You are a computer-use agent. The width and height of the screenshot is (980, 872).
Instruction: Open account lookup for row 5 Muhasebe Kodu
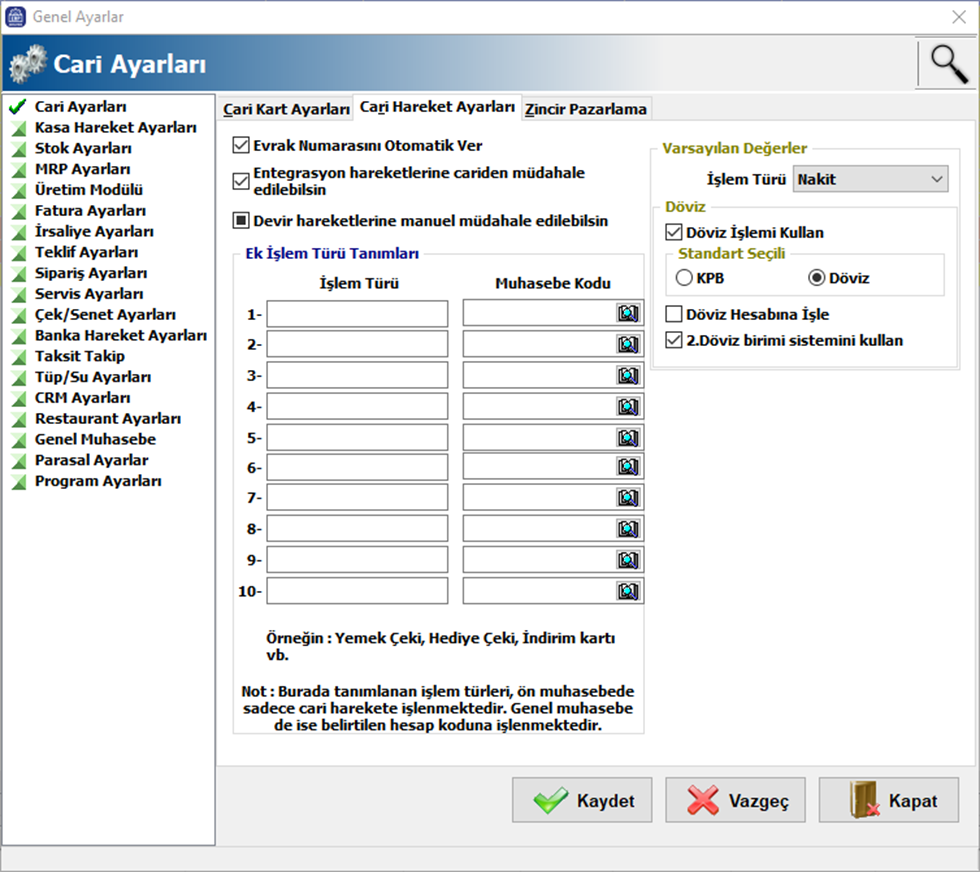(627, 437)
